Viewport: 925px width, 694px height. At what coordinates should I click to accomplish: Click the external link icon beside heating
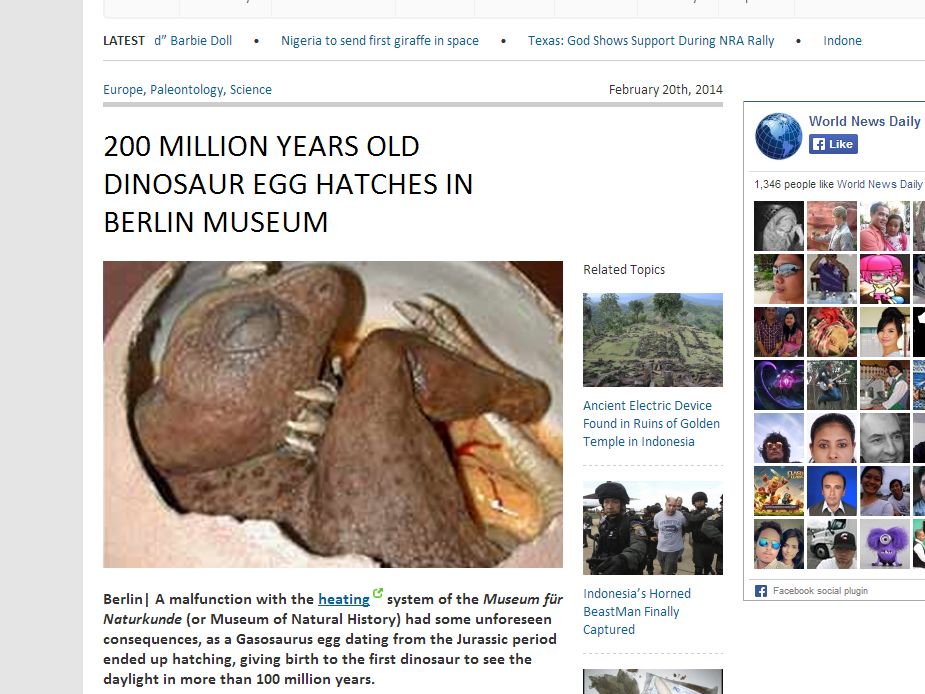pos(378,593)
